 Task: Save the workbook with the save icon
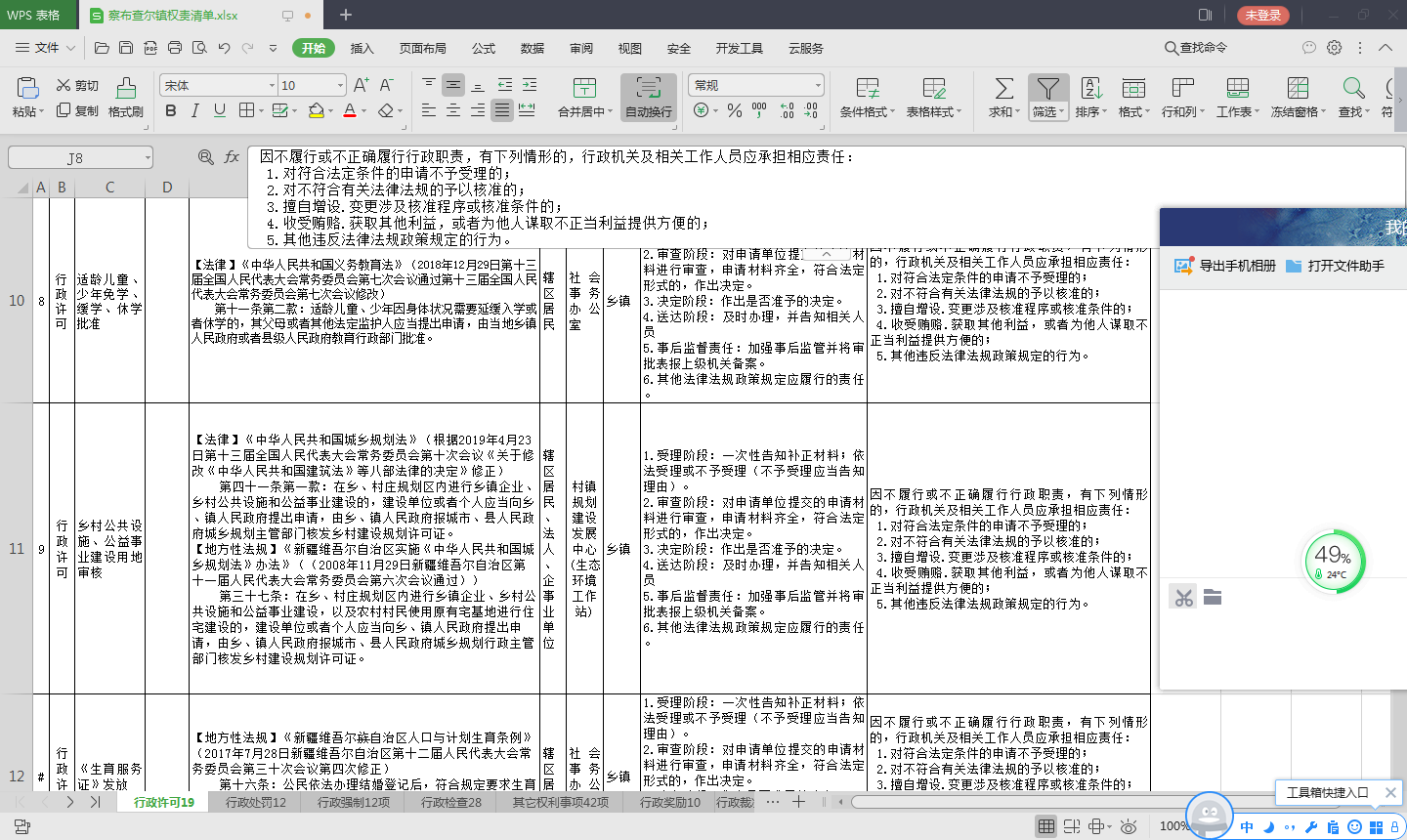coord(126,48)
